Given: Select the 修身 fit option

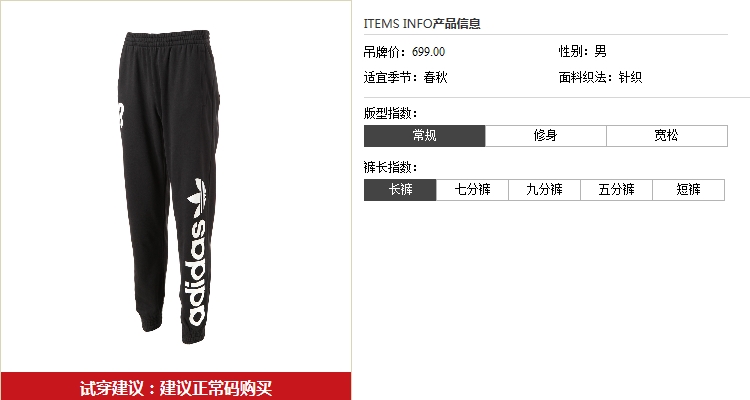Looking at the screenshot, I should click(x=545, y=136).
